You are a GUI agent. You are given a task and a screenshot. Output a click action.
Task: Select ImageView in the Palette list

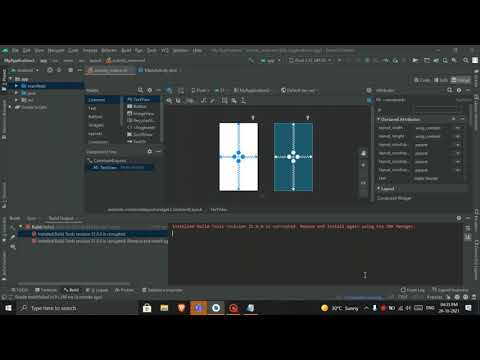[x=141, y=113]
